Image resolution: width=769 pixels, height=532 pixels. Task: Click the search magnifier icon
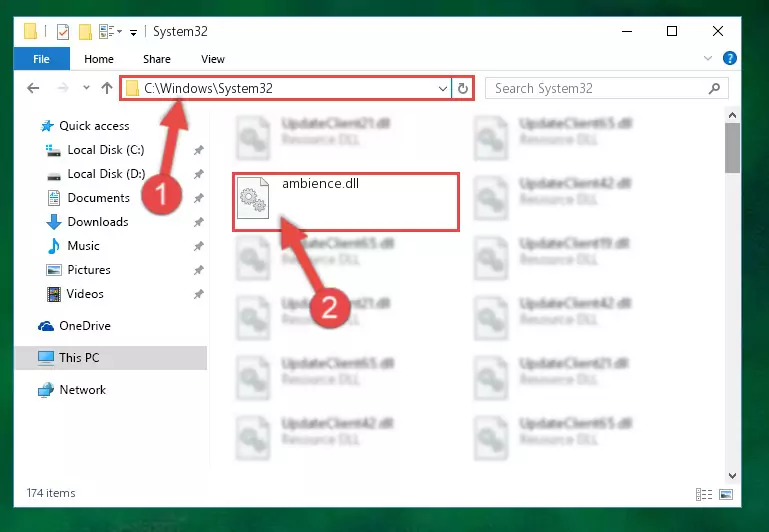715,88
